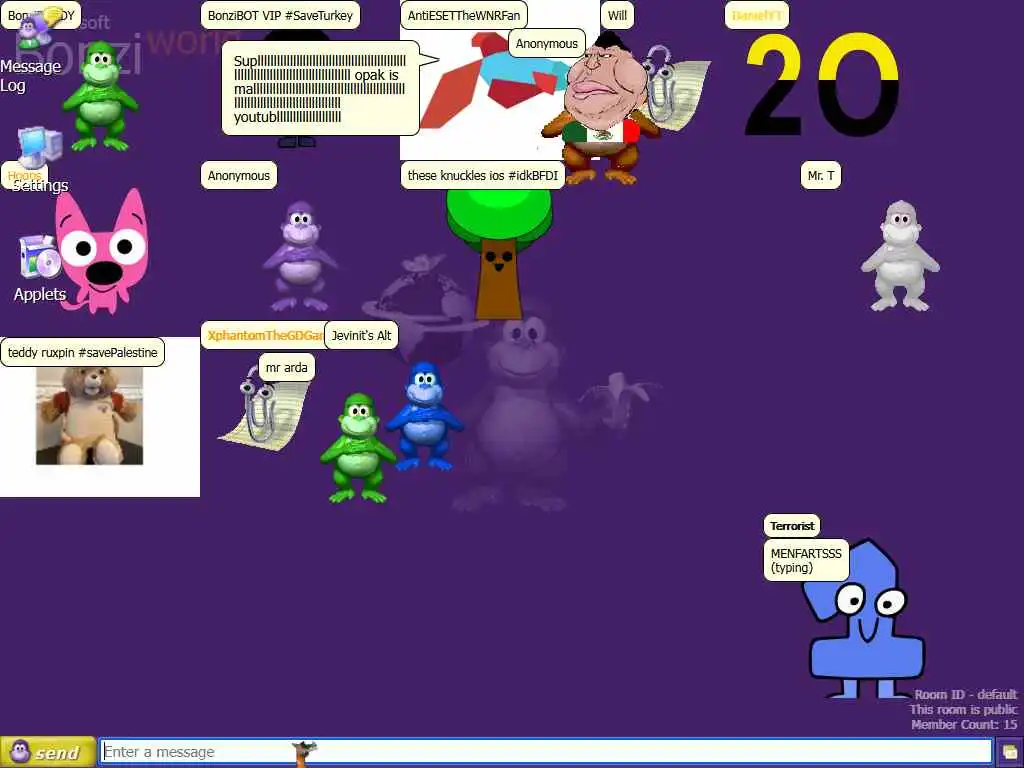Click the Mr. T name tag
The height and width of the screenshot is (768, 1024).
coord(820,175)
